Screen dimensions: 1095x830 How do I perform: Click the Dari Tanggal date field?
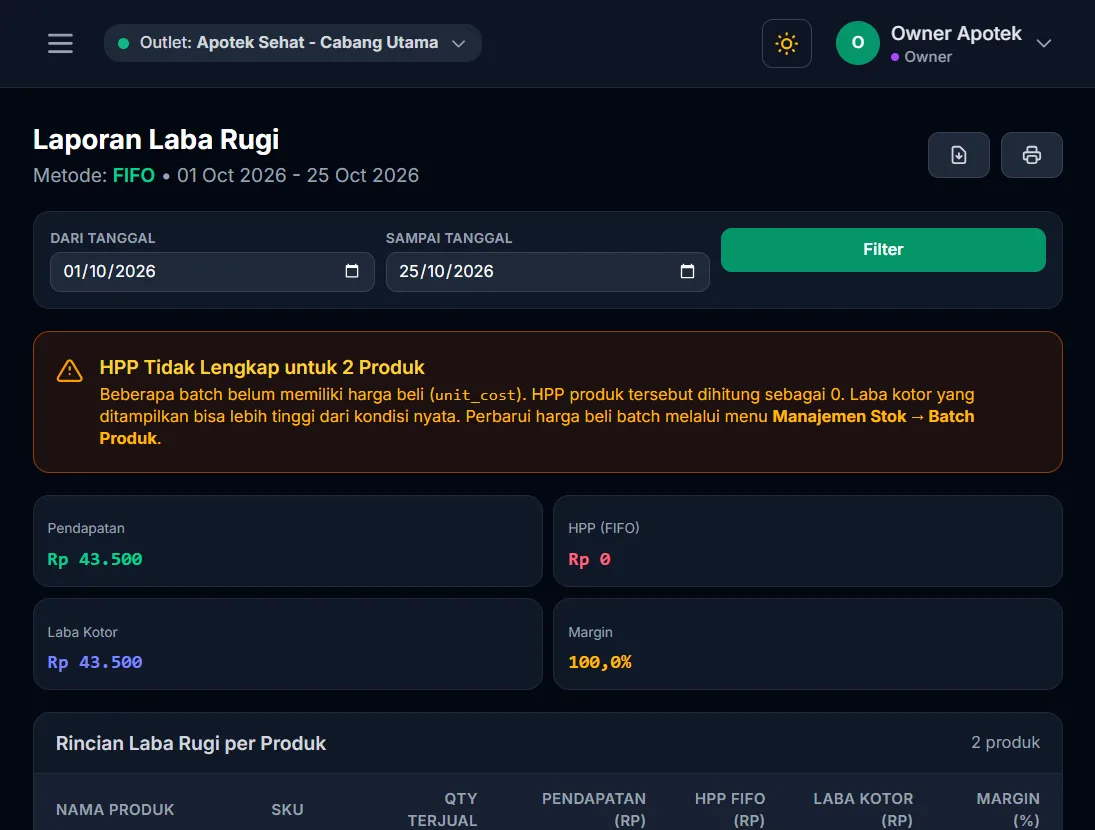click(212, 272)
